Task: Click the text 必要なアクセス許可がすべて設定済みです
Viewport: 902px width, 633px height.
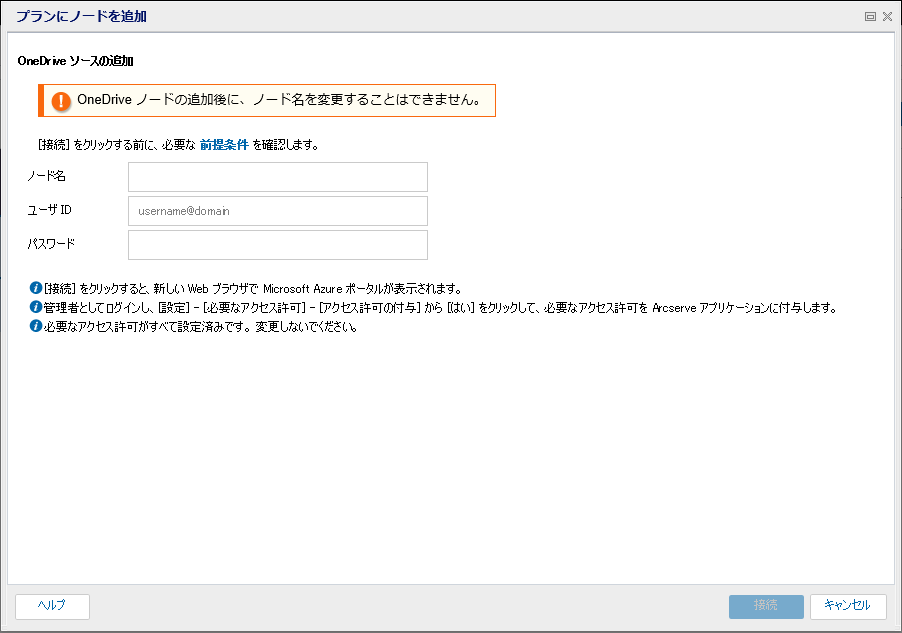Action: click(201, 327)
